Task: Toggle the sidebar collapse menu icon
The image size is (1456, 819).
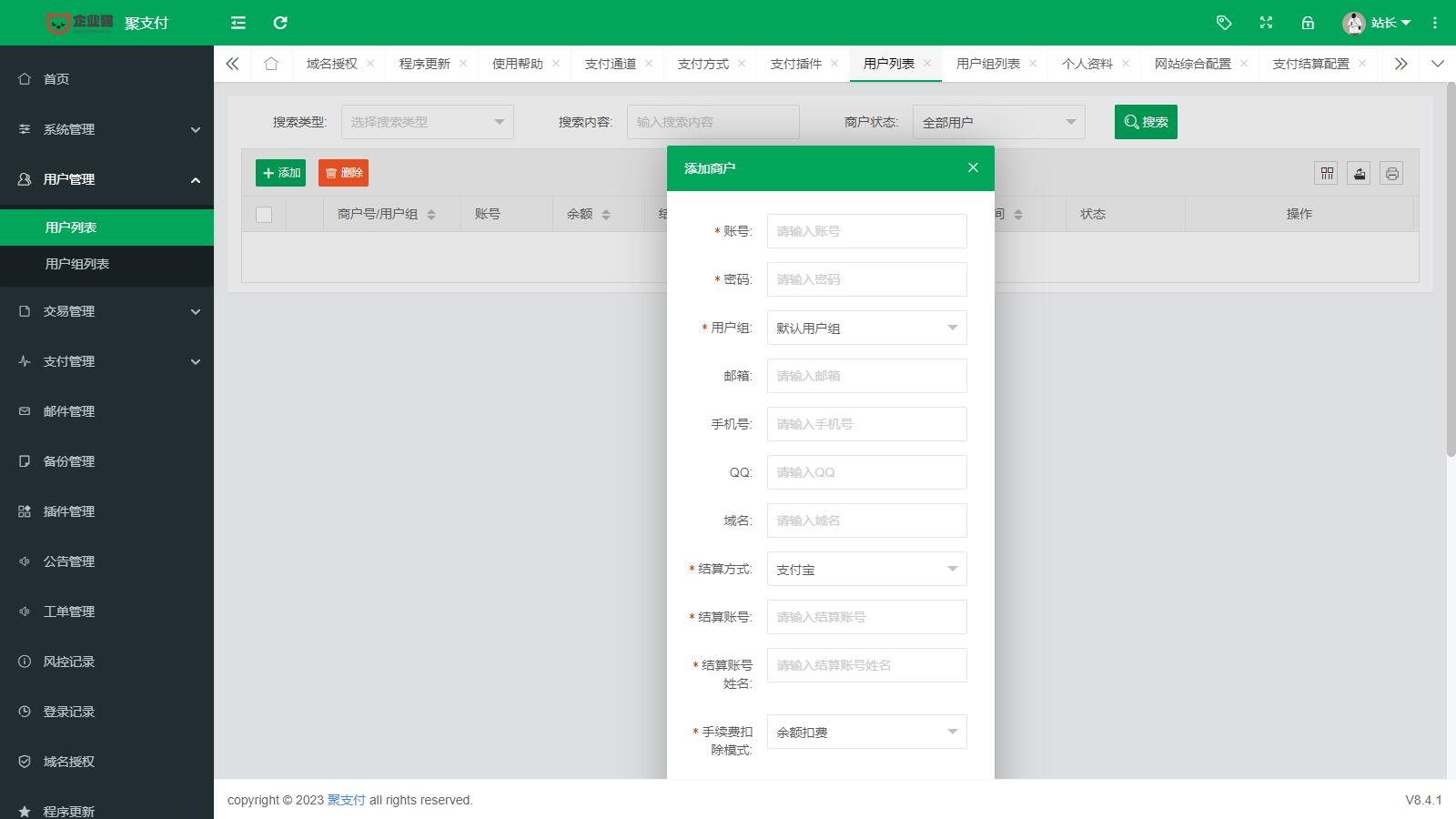Action: coord(238,23)
